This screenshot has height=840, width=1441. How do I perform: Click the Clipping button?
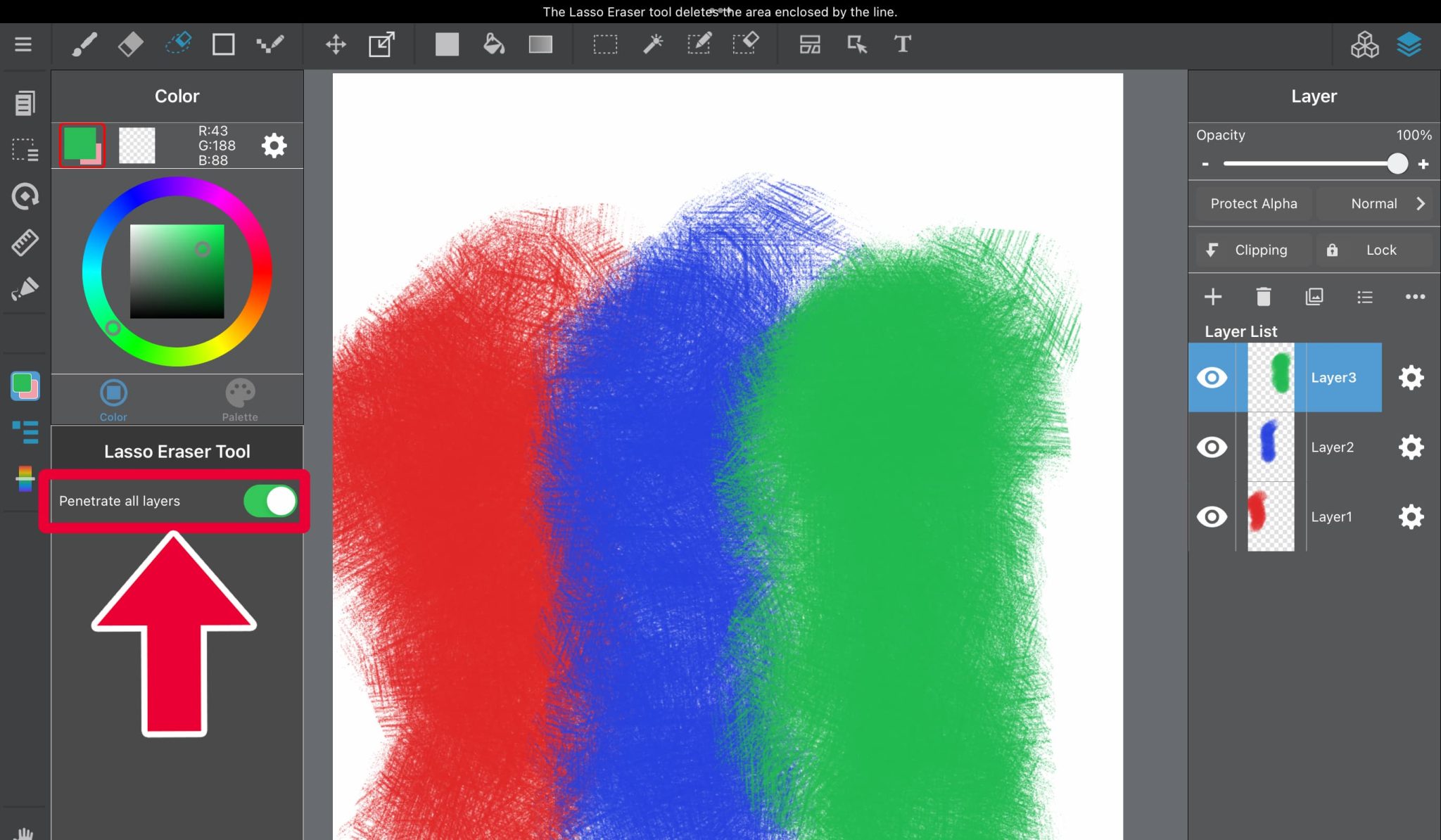point(1251,250)
